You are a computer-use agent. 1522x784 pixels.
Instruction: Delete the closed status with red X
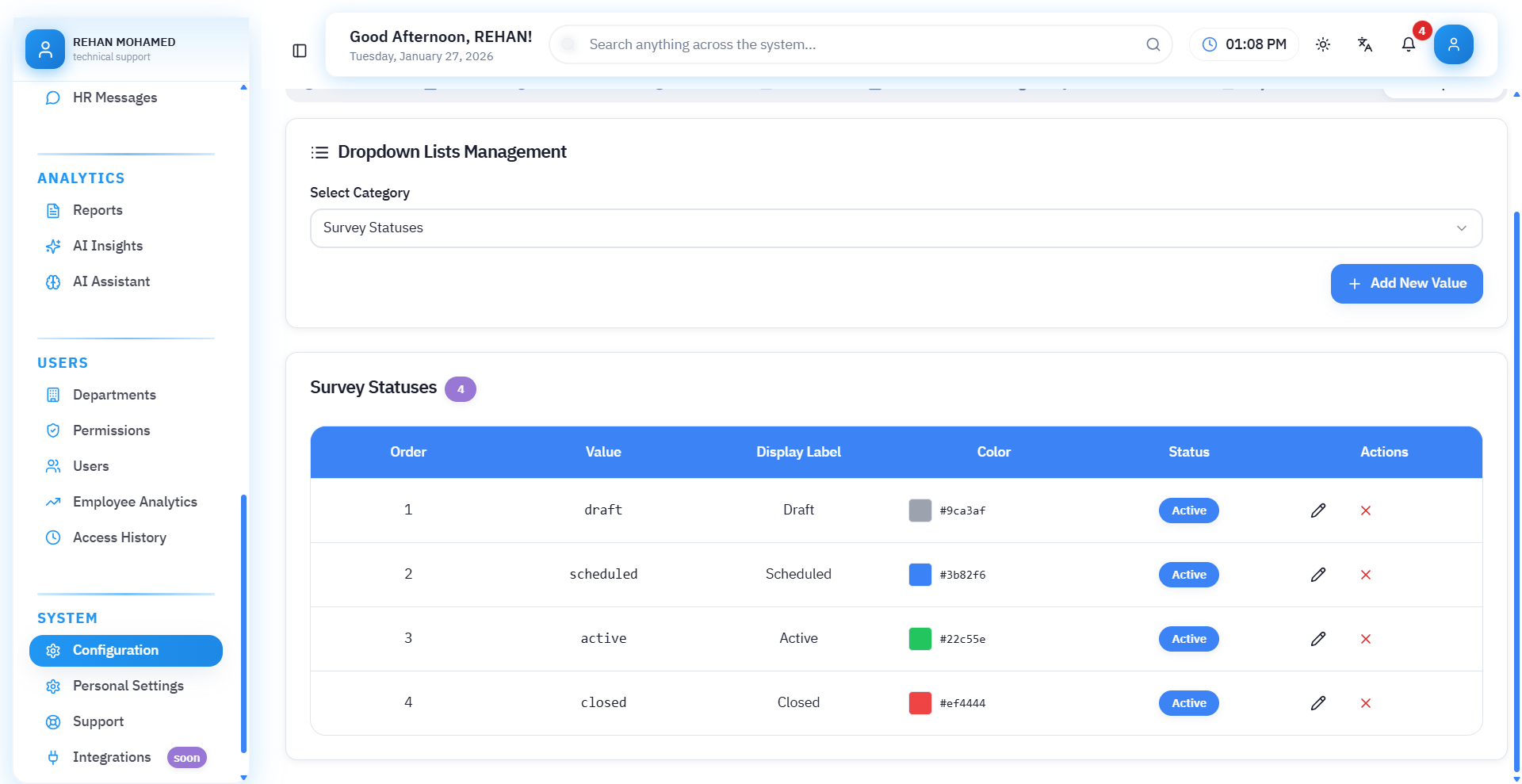pyautogui.click(x=1365, y=703)
